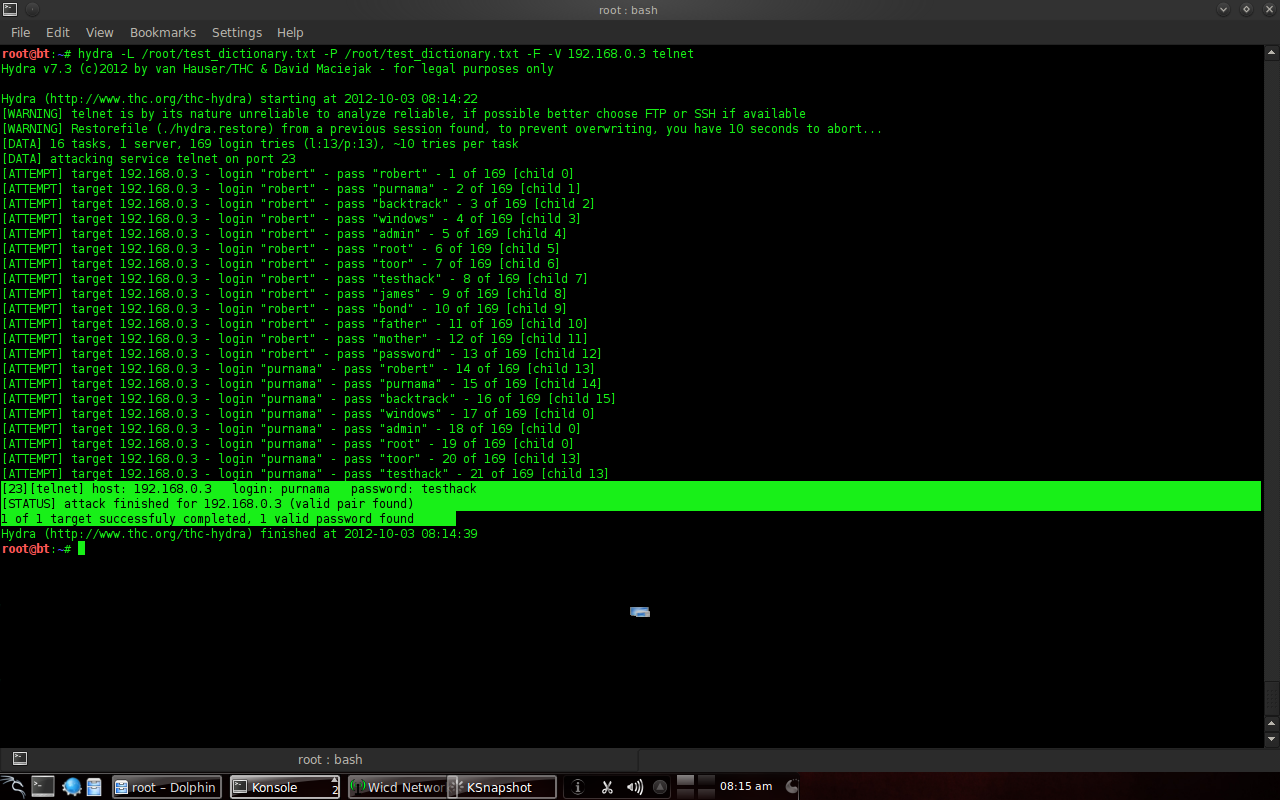Image resolution: width=1280 pixels, height=800 pixels.
Task: Click the attempt line login "robert" pass "james"
Action: point(284,294)
